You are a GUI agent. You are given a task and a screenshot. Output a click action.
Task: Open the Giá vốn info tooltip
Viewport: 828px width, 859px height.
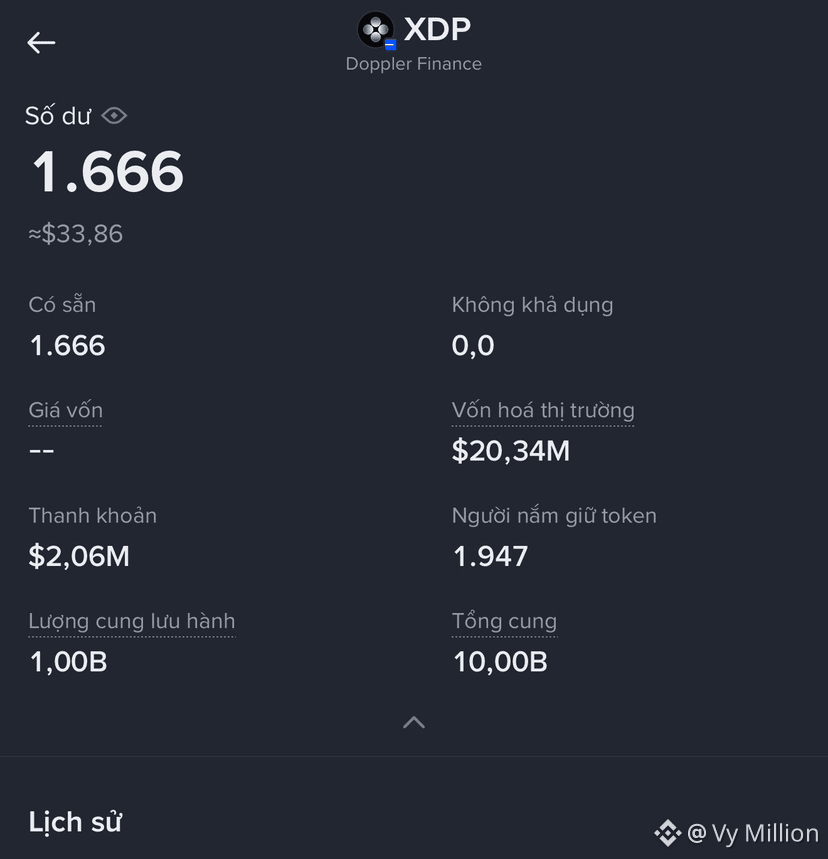coord(65,410)
